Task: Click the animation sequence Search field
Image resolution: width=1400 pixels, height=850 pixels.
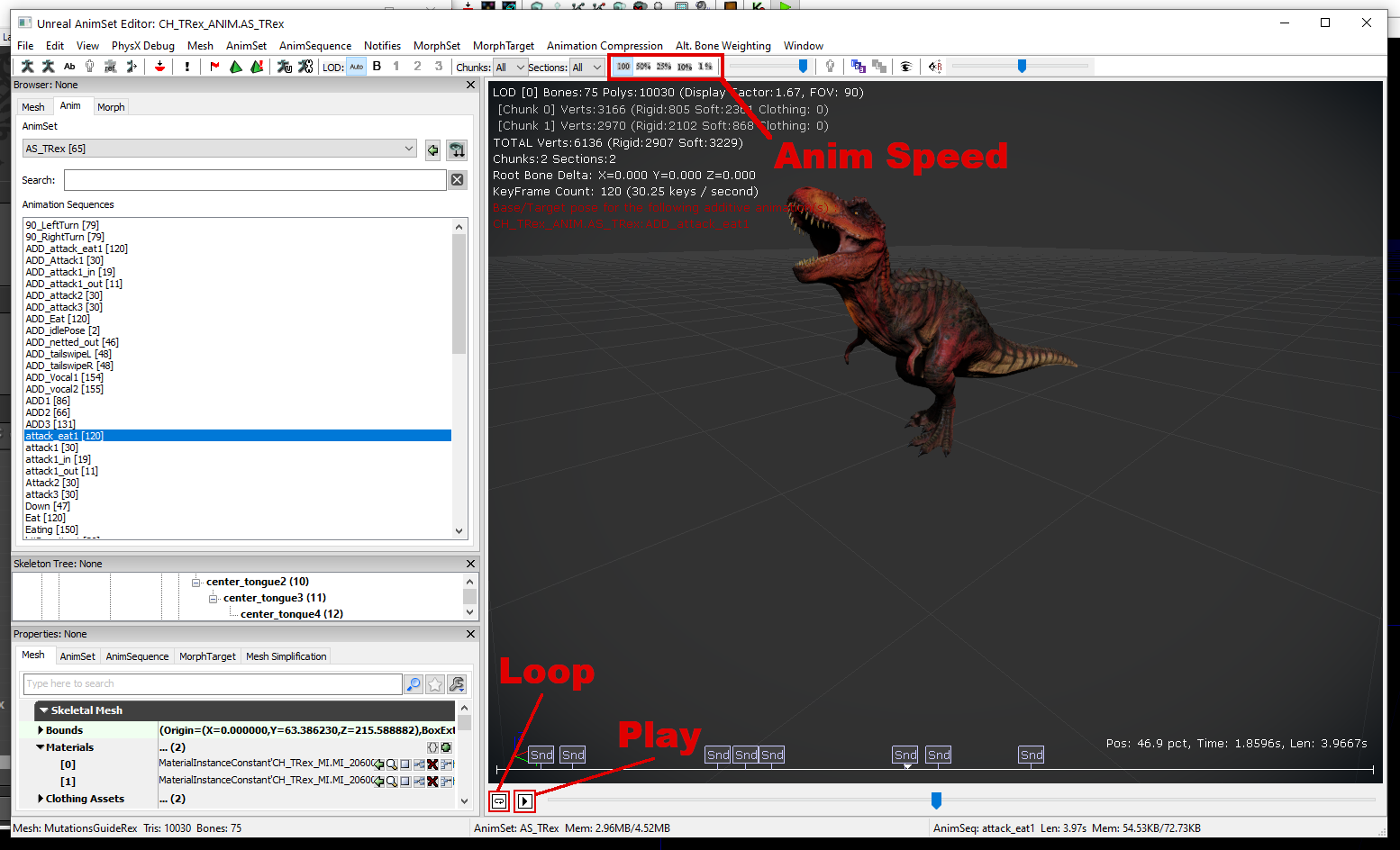Action: (x=255, y=180)
